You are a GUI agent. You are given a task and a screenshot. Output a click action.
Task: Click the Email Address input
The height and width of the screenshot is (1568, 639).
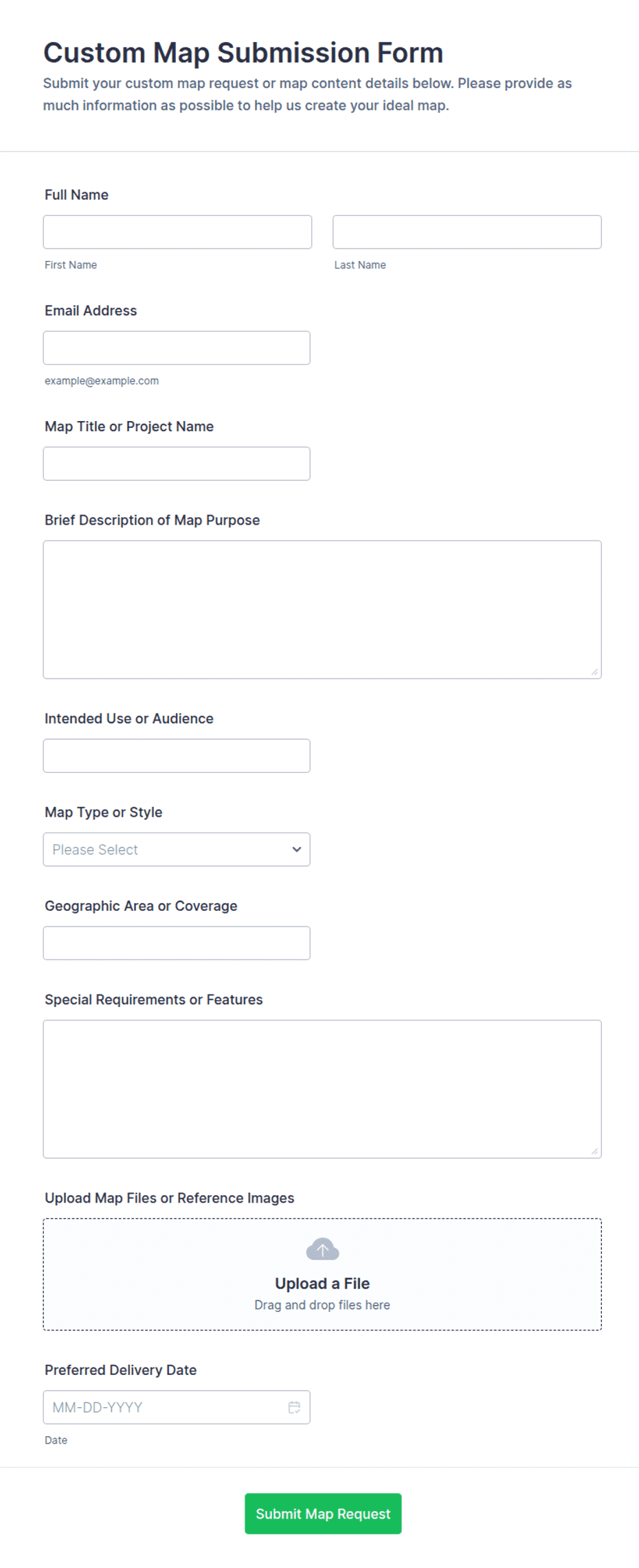point(177,348)
